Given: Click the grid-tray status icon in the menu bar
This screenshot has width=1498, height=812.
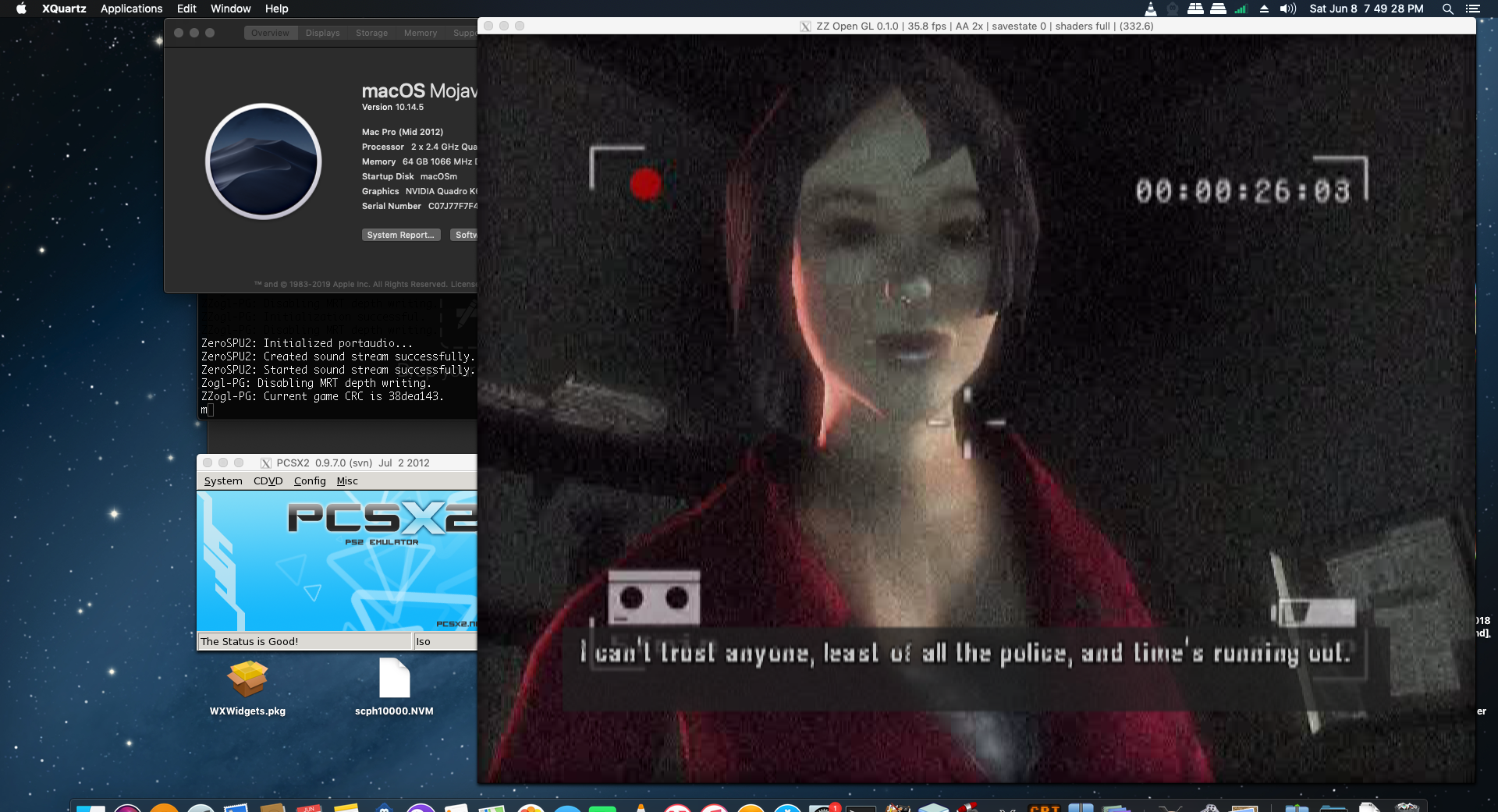Looking at the screenshot, I should (1195, 9).
